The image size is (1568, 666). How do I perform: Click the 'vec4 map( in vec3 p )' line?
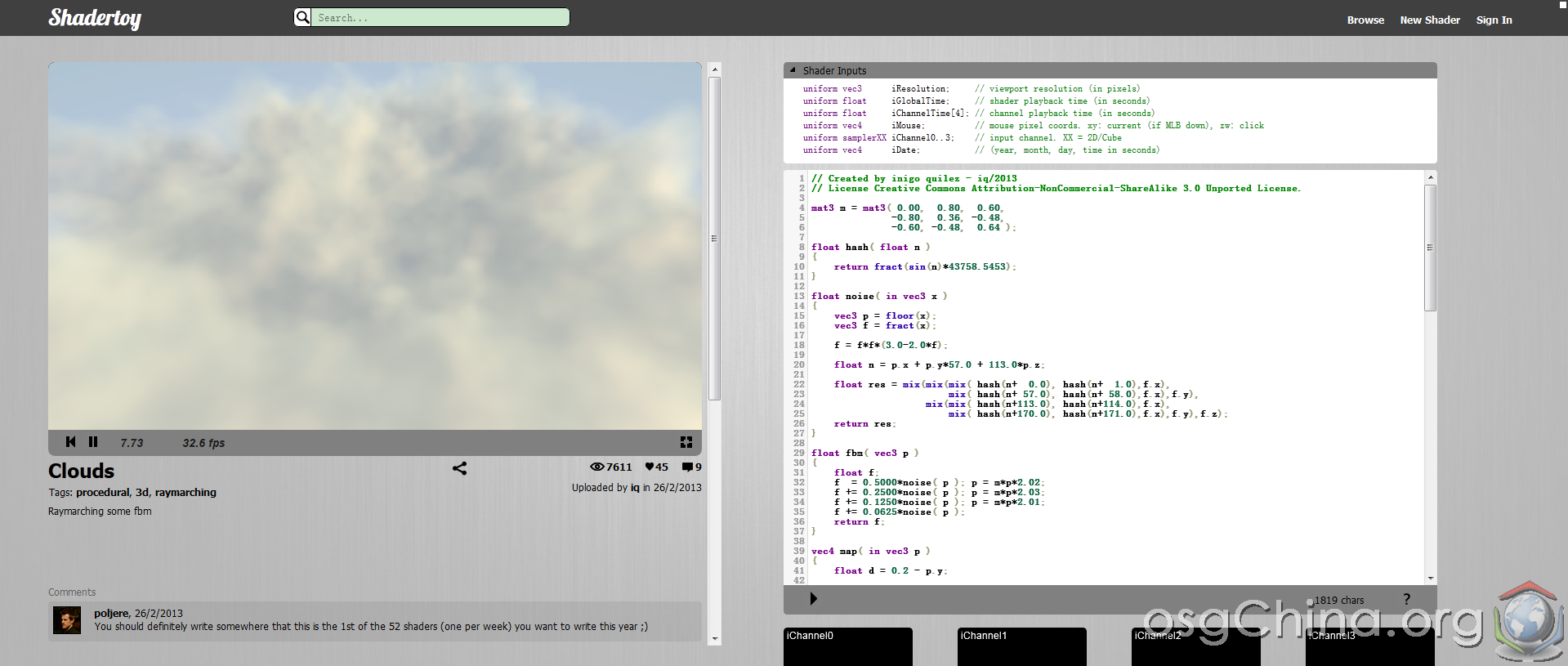(870, 551)
